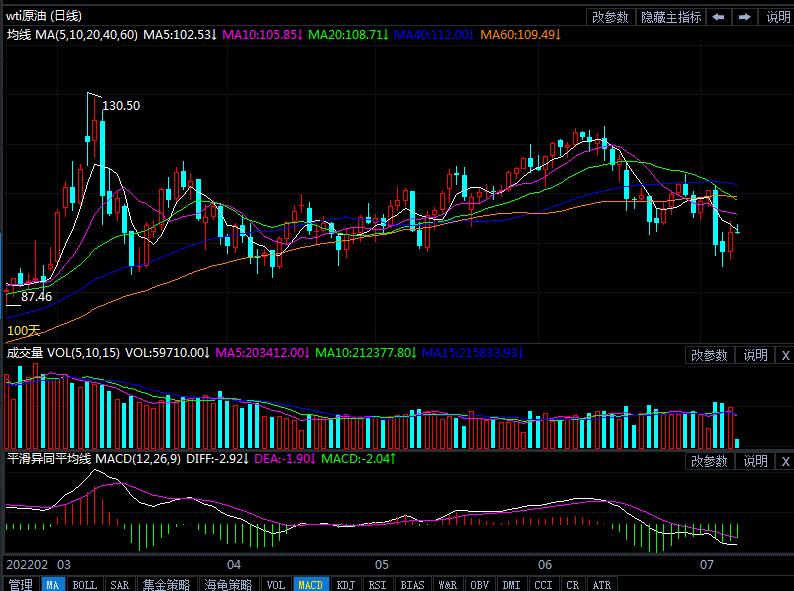Image resolution: width=794 pixels, height=591 pixels.
Task: Click 改参数 in the volume panel
Action: pyautogui.click(x=709, y=355)
